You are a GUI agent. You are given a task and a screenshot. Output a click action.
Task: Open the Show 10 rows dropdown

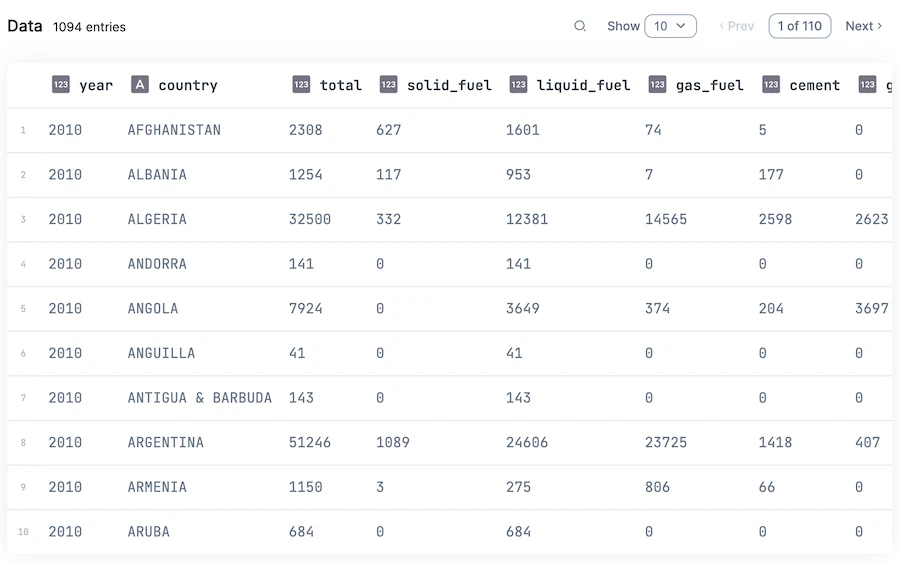(x=670, y=26)
